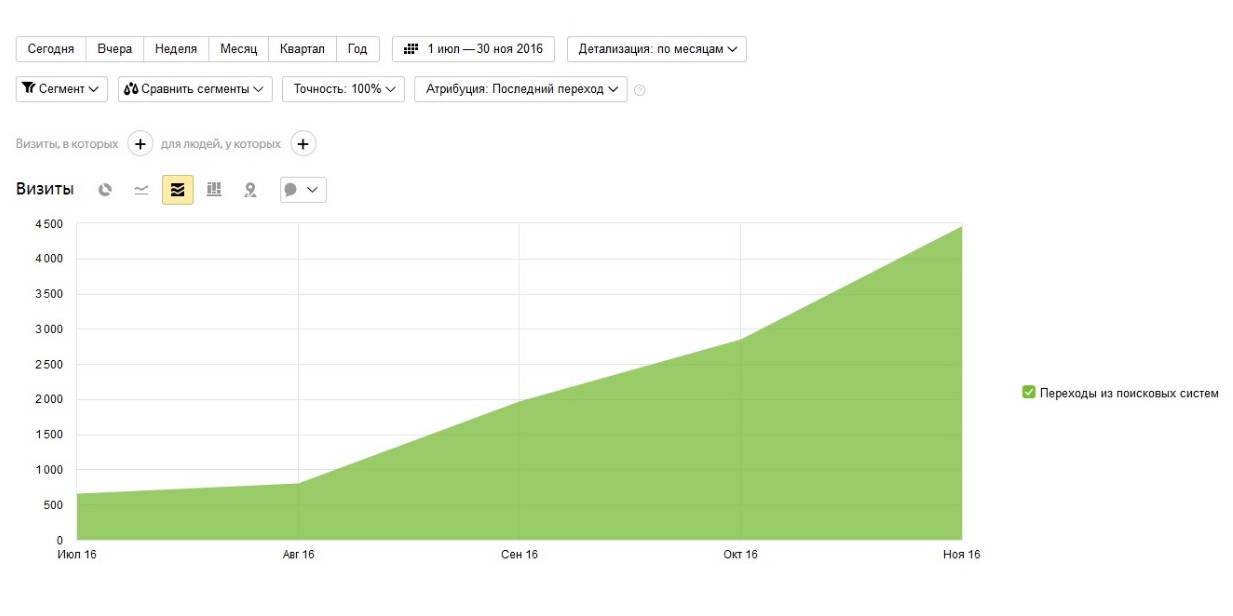Click the attribution help question icon
Viewport: 1233px width, 616px height.
click(640, 90)
